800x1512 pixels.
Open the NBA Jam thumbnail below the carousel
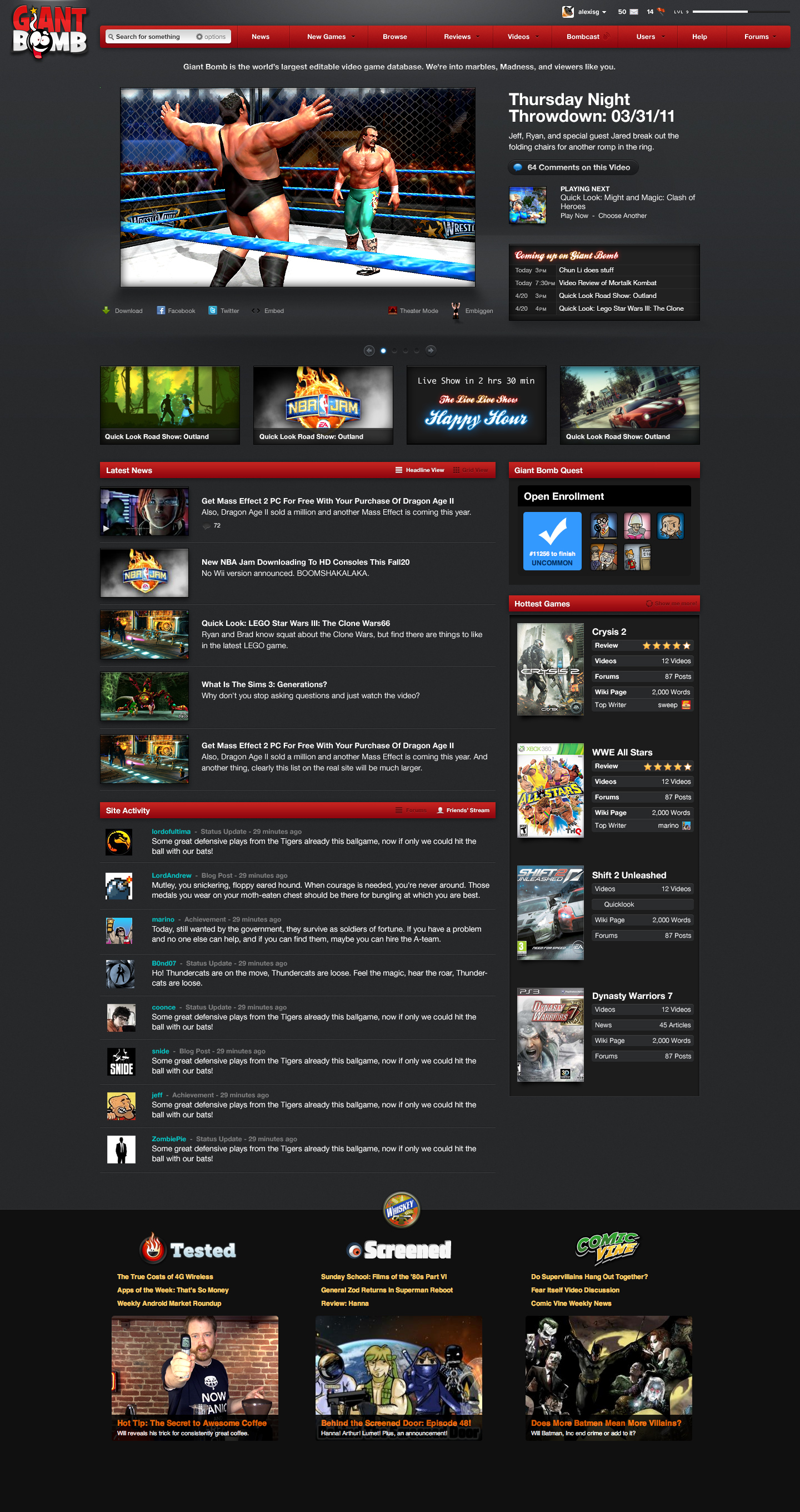coord(323,405)
